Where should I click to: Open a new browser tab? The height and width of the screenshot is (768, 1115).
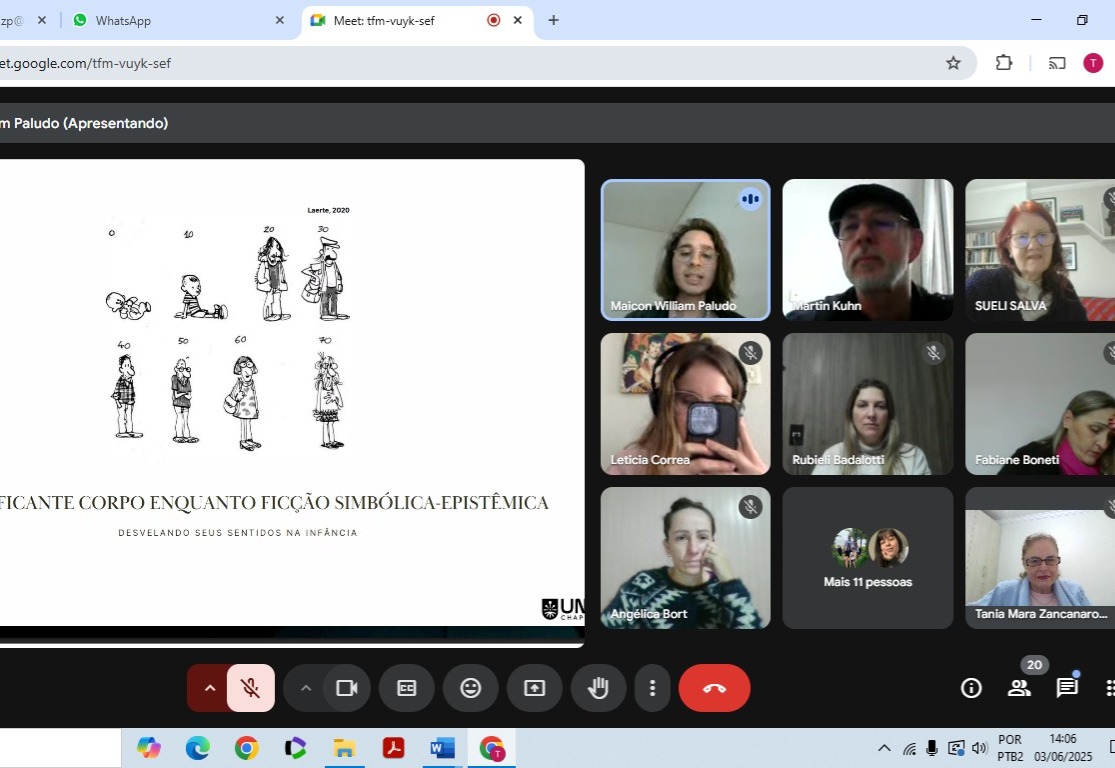pyautogui.click(x=553, y=20)
